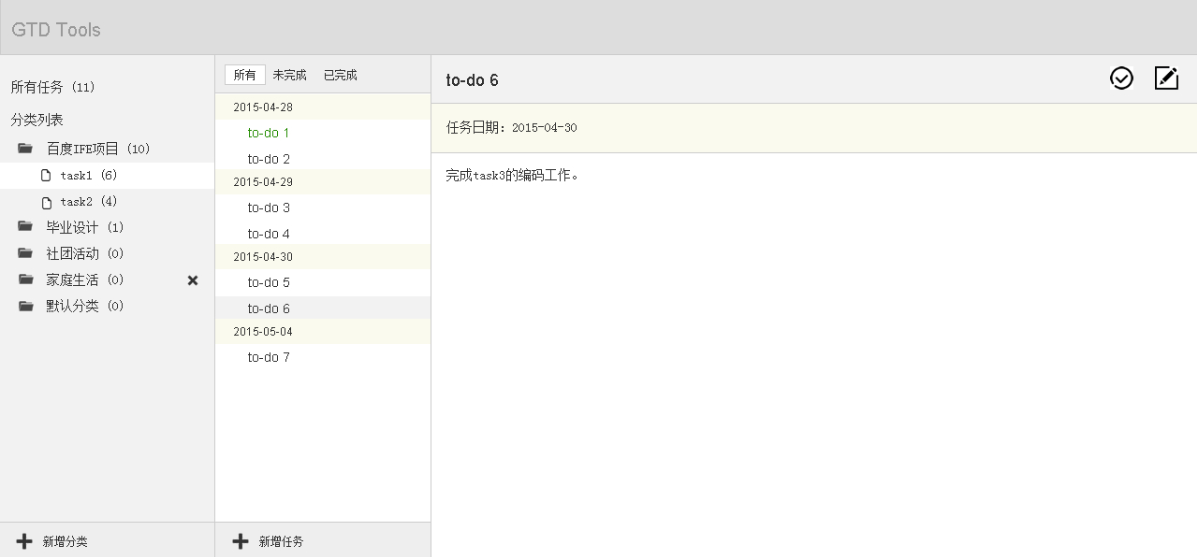Click file icon next to task1
The image size is (1197, 557).
[x=47, y=175]
